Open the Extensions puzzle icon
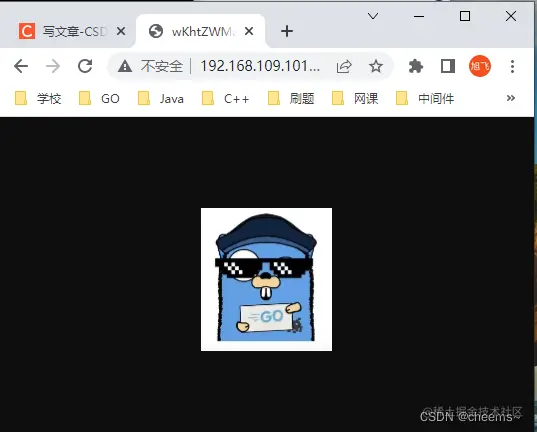Viewport: 537px width, 432px height. pos(416,66)
